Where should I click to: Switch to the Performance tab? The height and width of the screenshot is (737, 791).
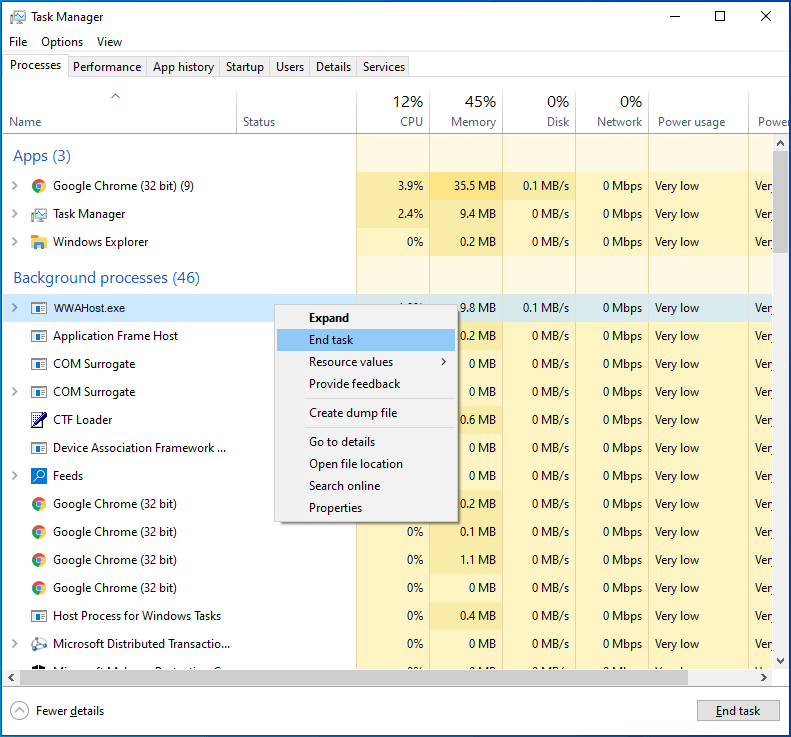coord(107,67)
